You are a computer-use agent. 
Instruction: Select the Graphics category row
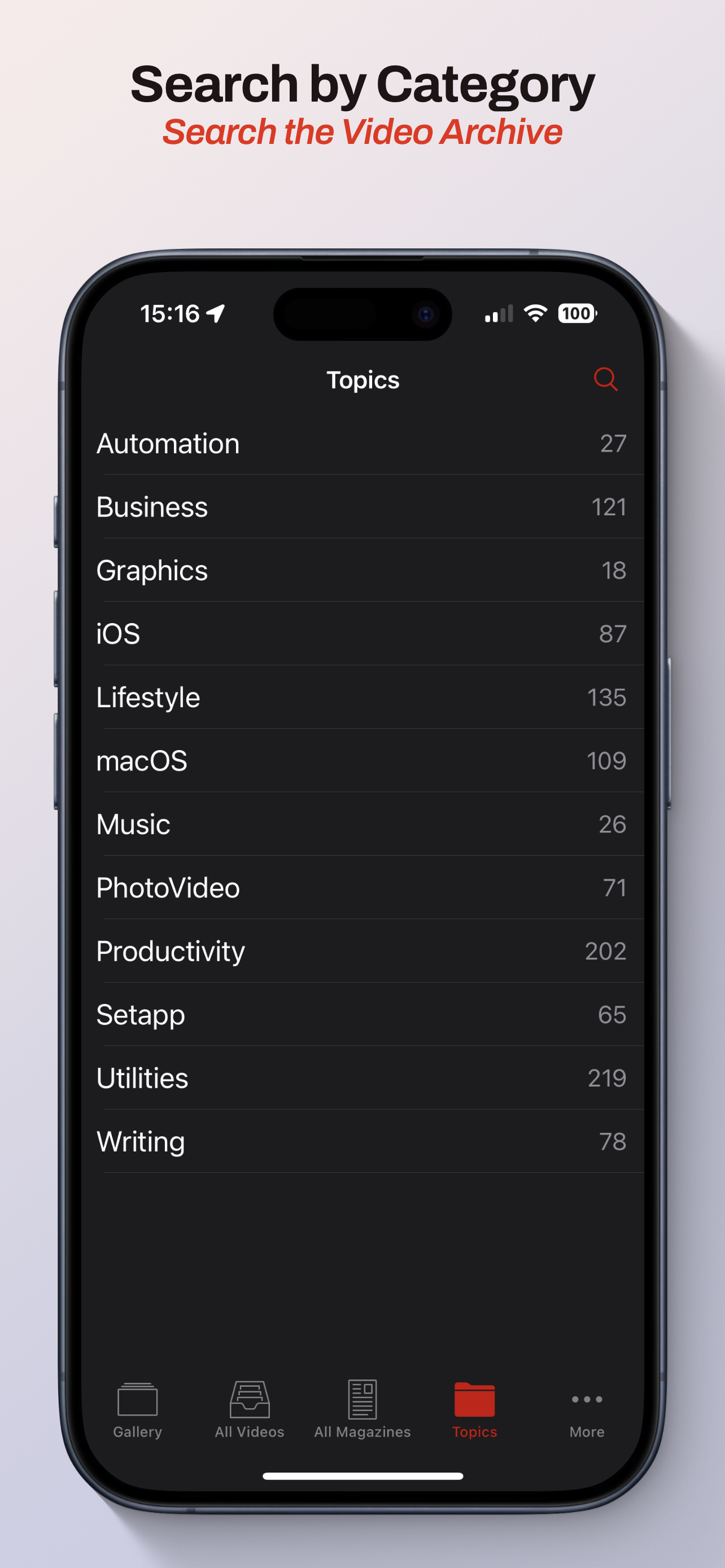point(362,570)
